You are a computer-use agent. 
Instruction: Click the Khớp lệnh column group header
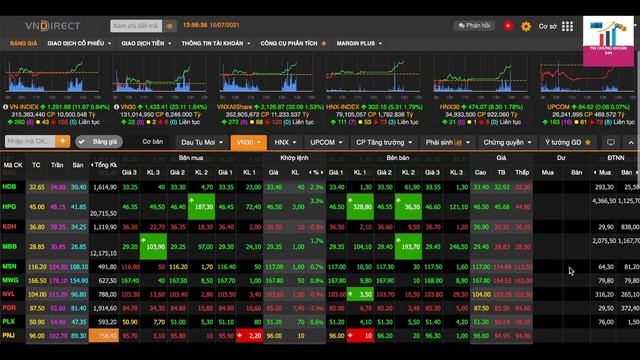pyautogui.click(x=294, y=158)
